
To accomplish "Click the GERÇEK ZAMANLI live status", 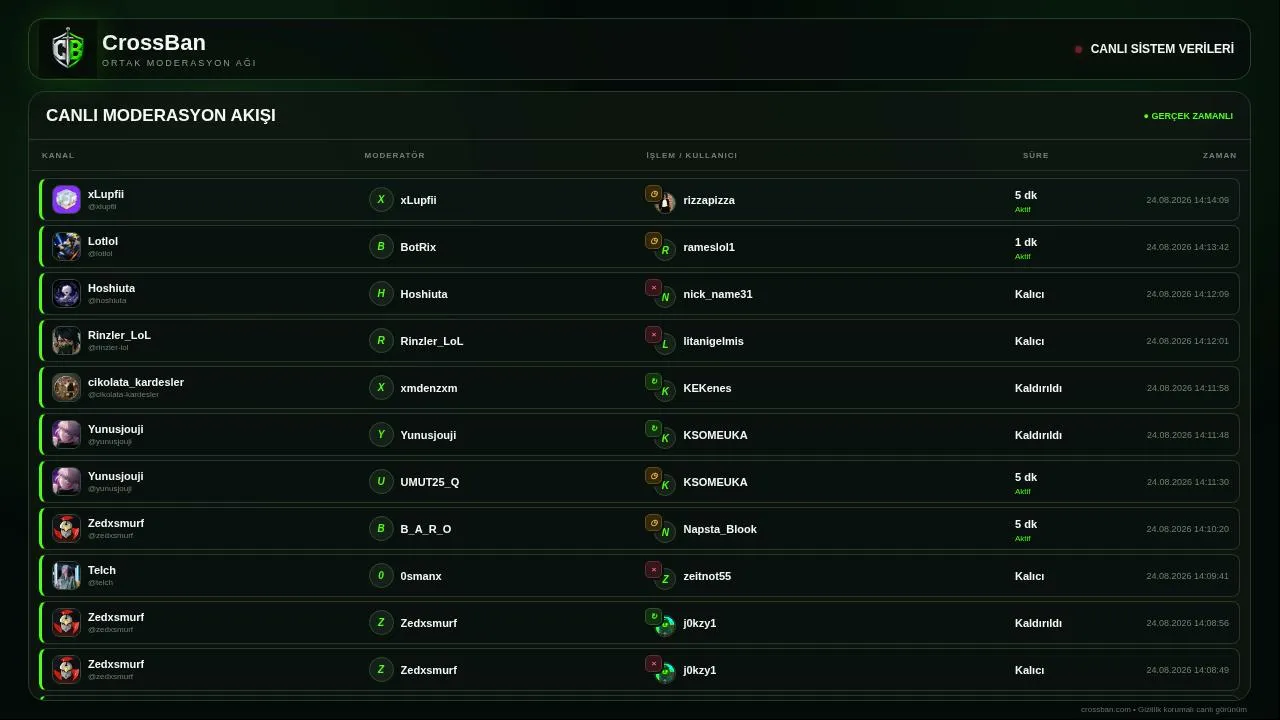I will (x=1188, y=116).
